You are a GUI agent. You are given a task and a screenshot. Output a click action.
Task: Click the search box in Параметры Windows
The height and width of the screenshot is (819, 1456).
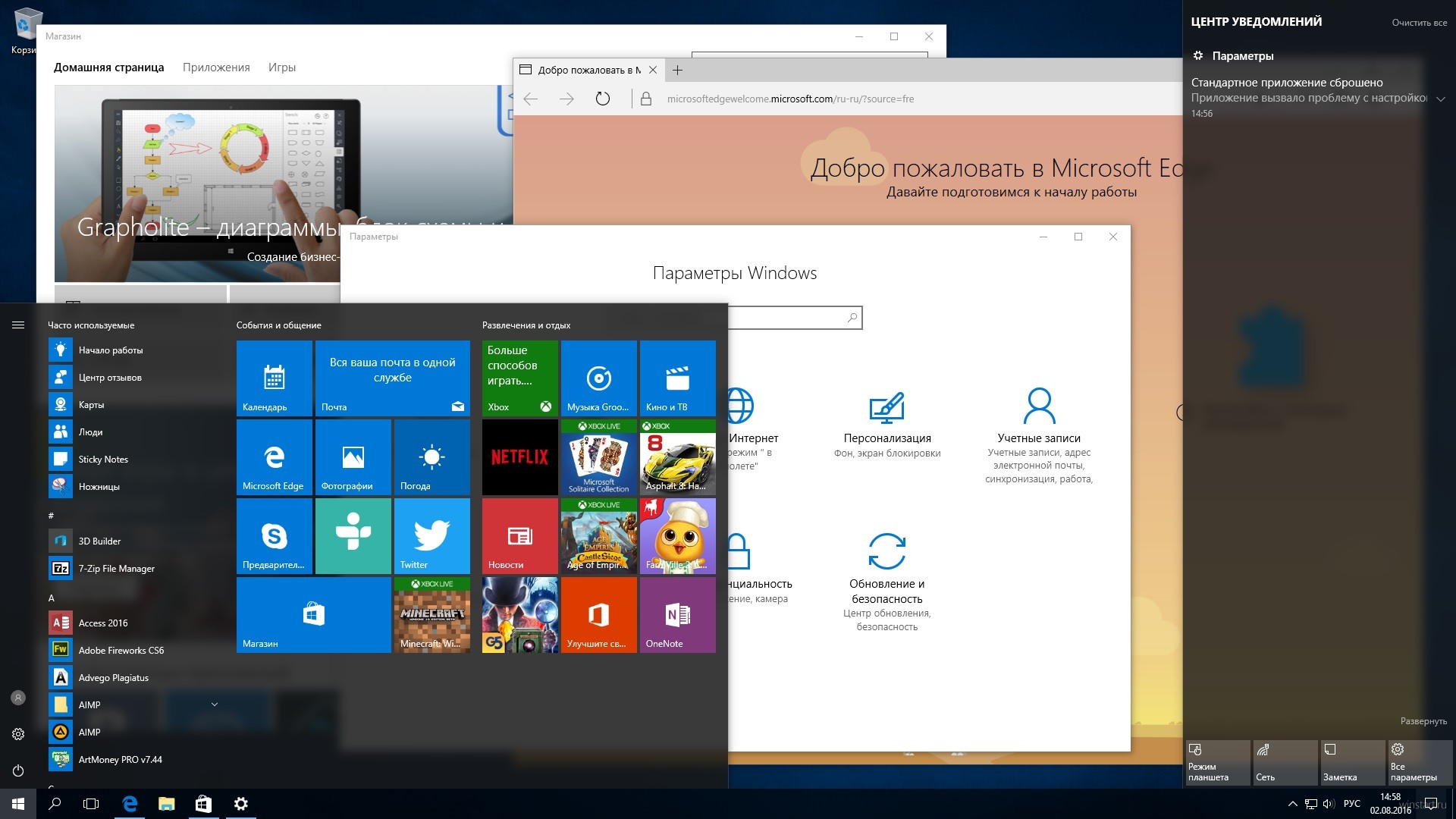(x=795, y=318)
